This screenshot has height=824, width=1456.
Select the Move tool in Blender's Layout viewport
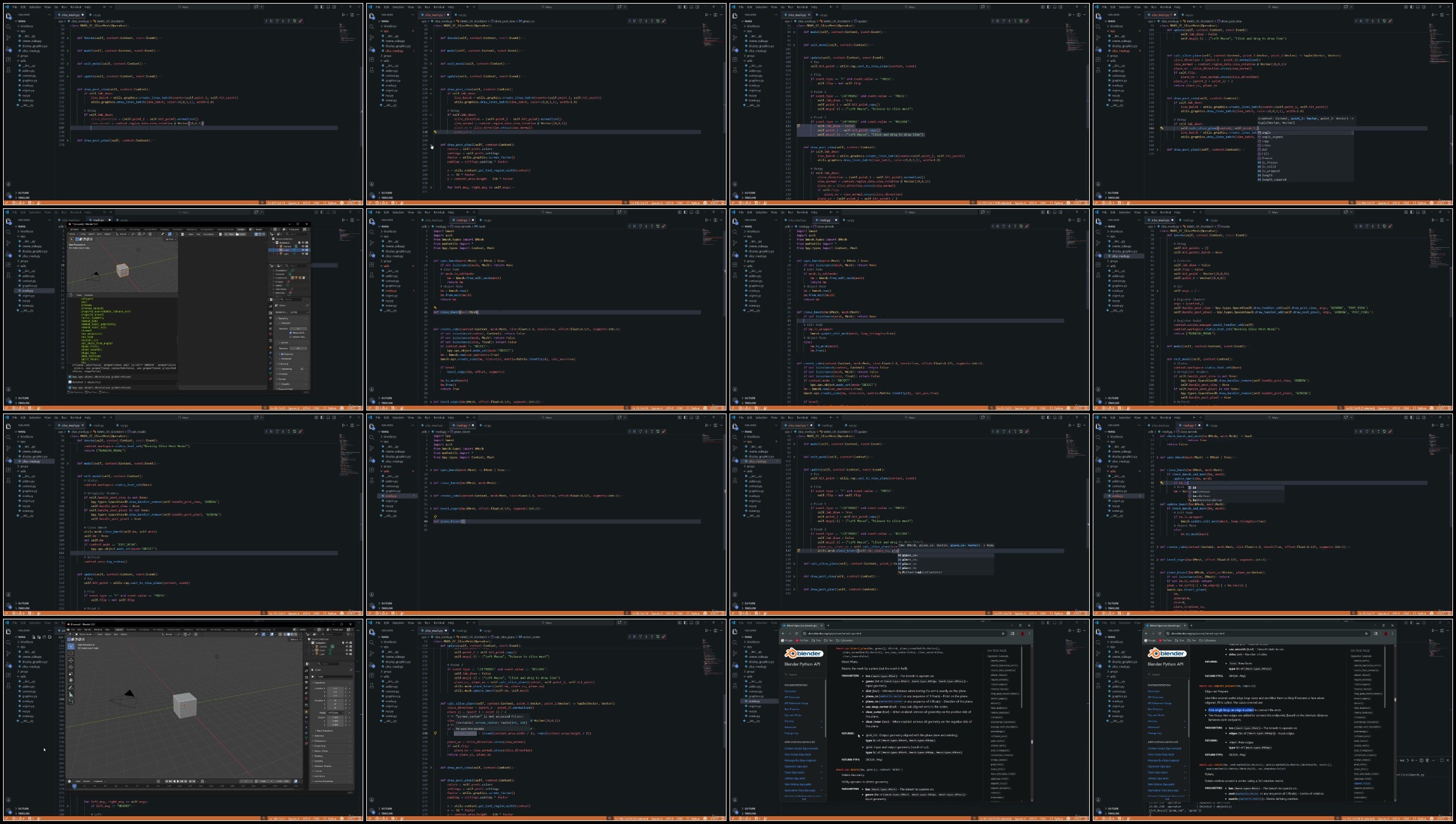[71, 660]
